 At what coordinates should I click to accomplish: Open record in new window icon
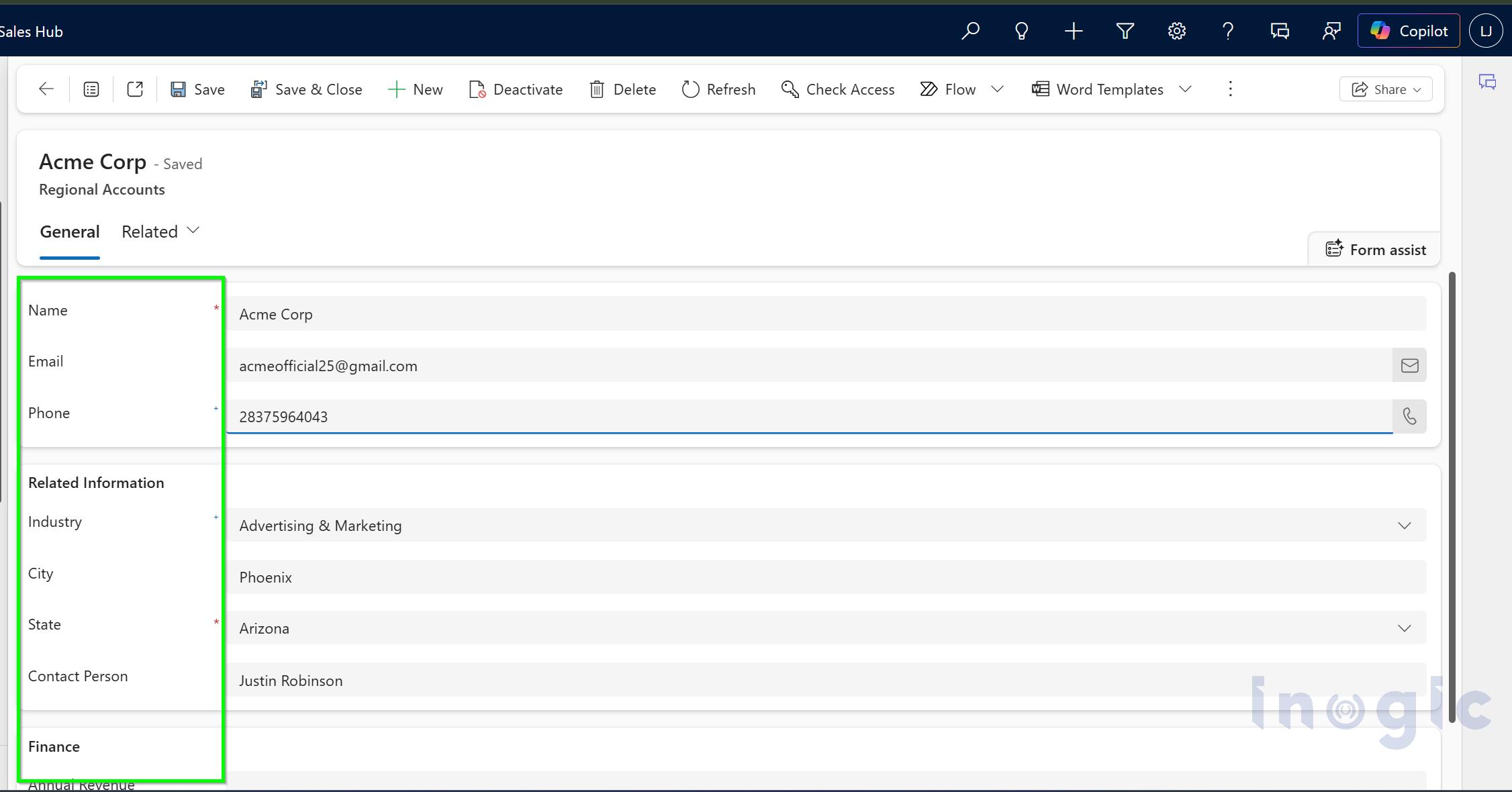[x=135, y=89]
